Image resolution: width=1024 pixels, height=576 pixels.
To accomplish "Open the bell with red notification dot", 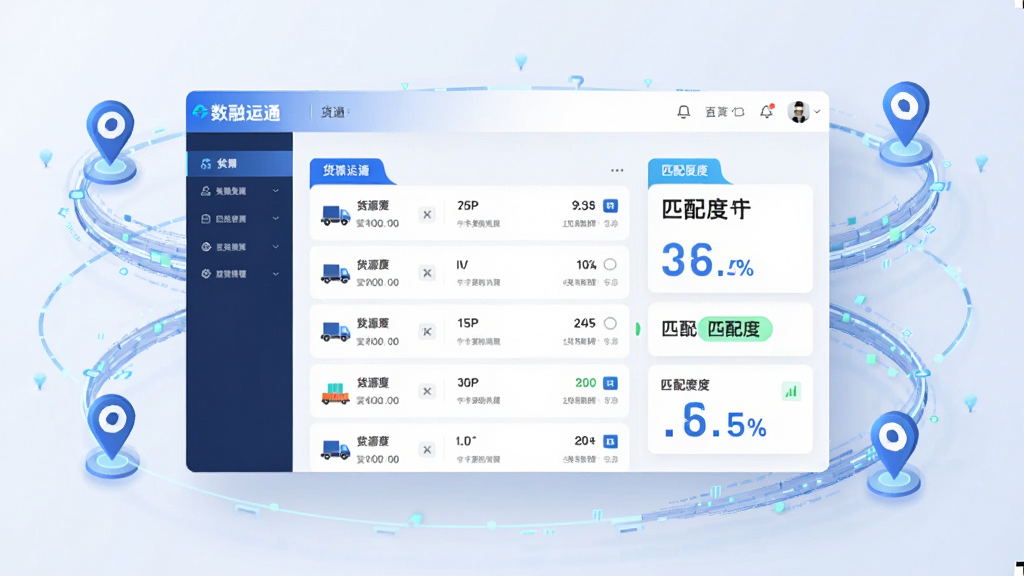I will 767,112.
